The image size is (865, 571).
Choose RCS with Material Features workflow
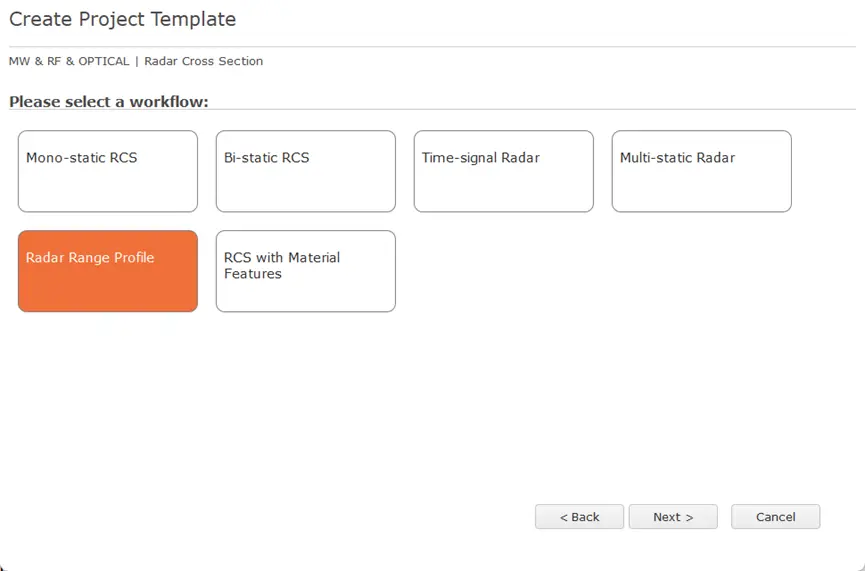306,271
